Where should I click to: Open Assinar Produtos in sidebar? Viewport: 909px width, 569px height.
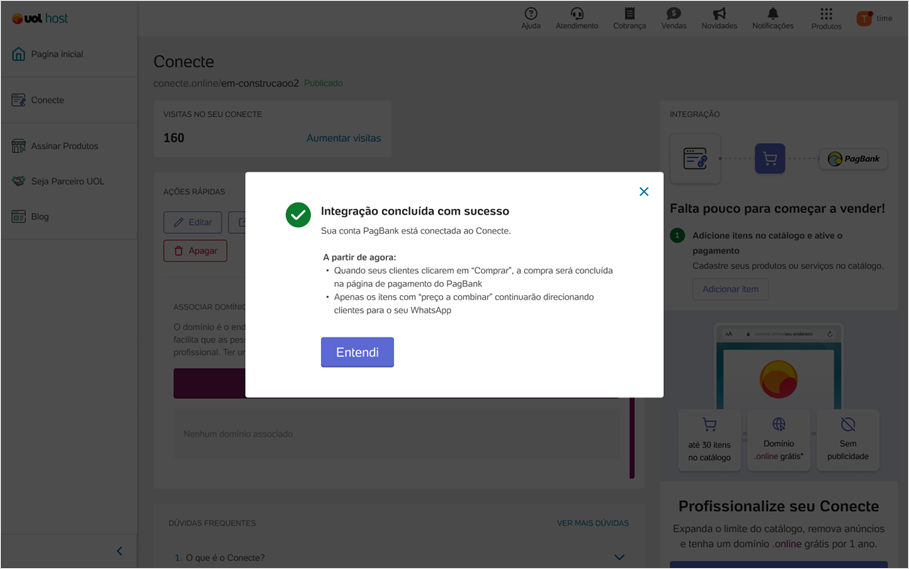(64, 146)
